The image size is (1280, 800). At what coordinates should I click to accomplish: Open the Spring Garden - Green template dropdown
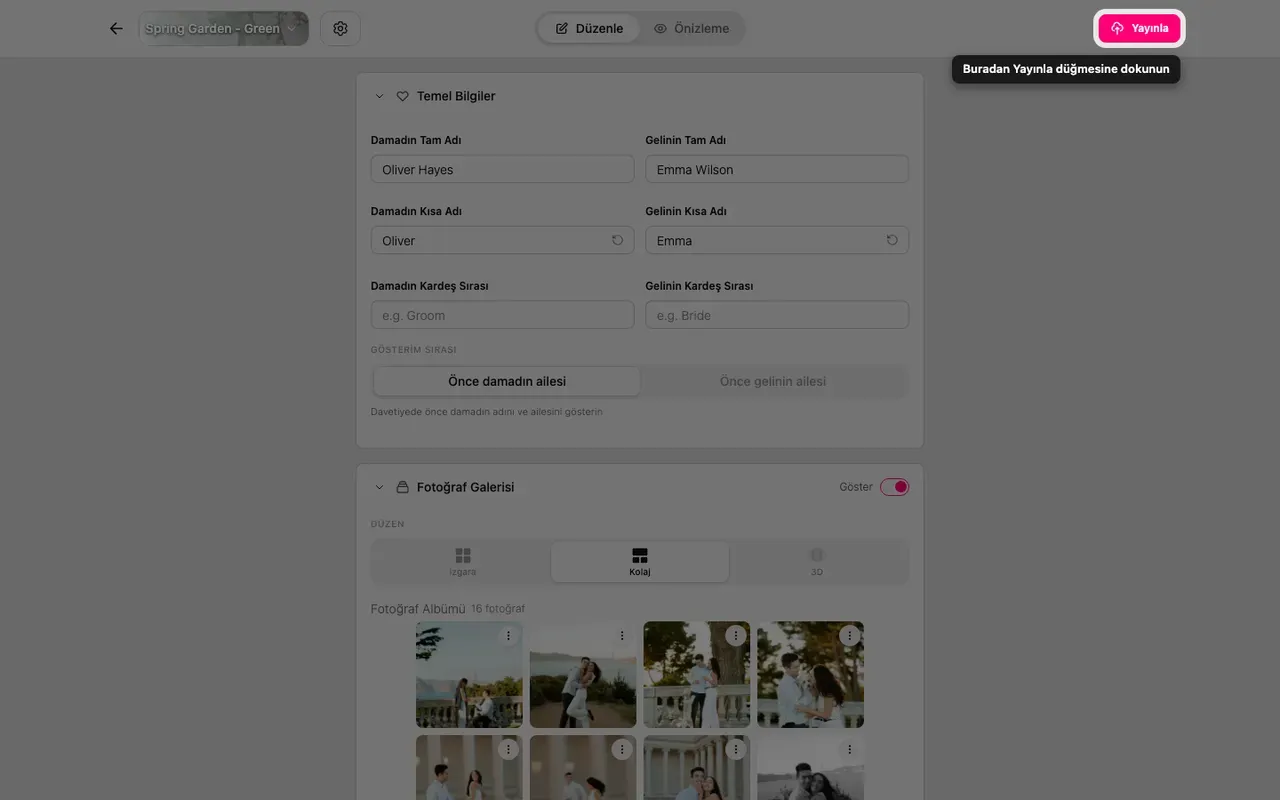pyautogui.click(x=223, y=28)
